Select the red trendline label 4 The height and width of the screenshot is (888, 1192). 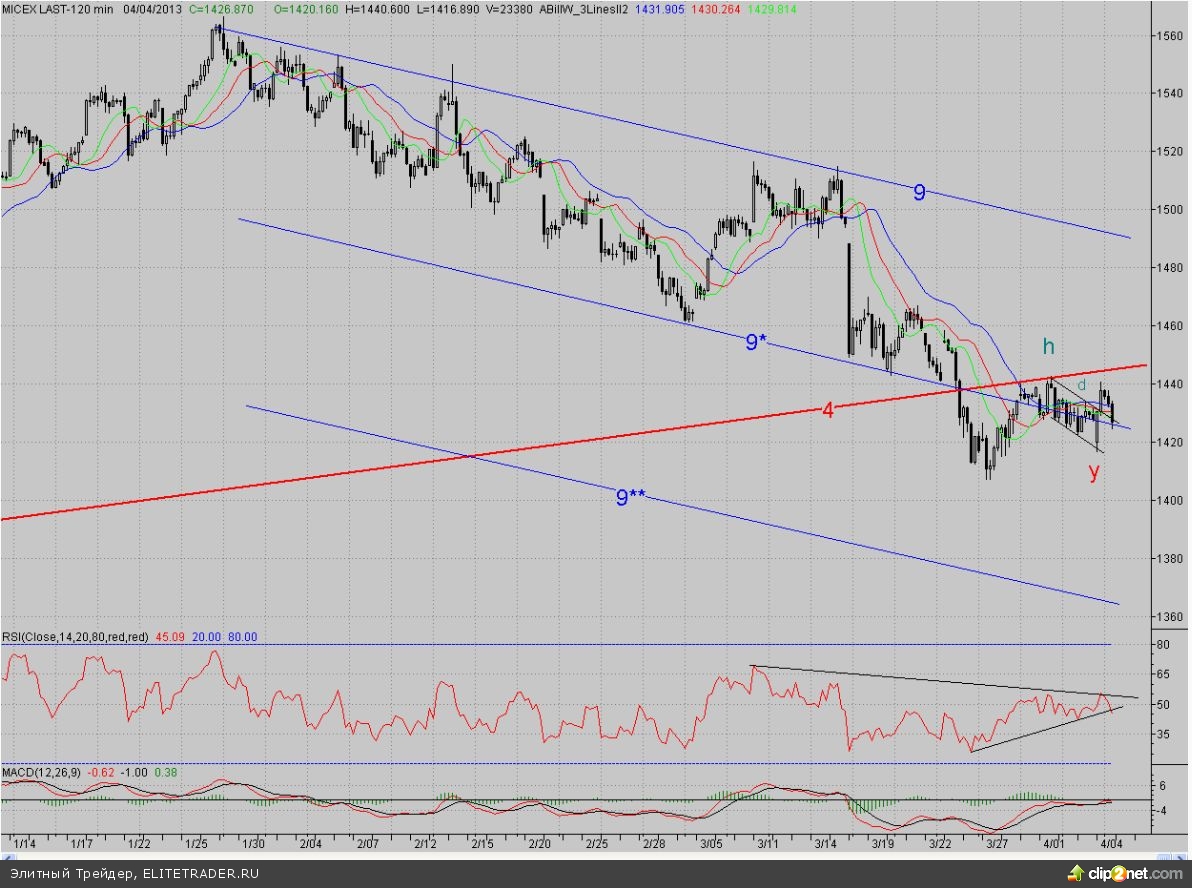point(828,409)
